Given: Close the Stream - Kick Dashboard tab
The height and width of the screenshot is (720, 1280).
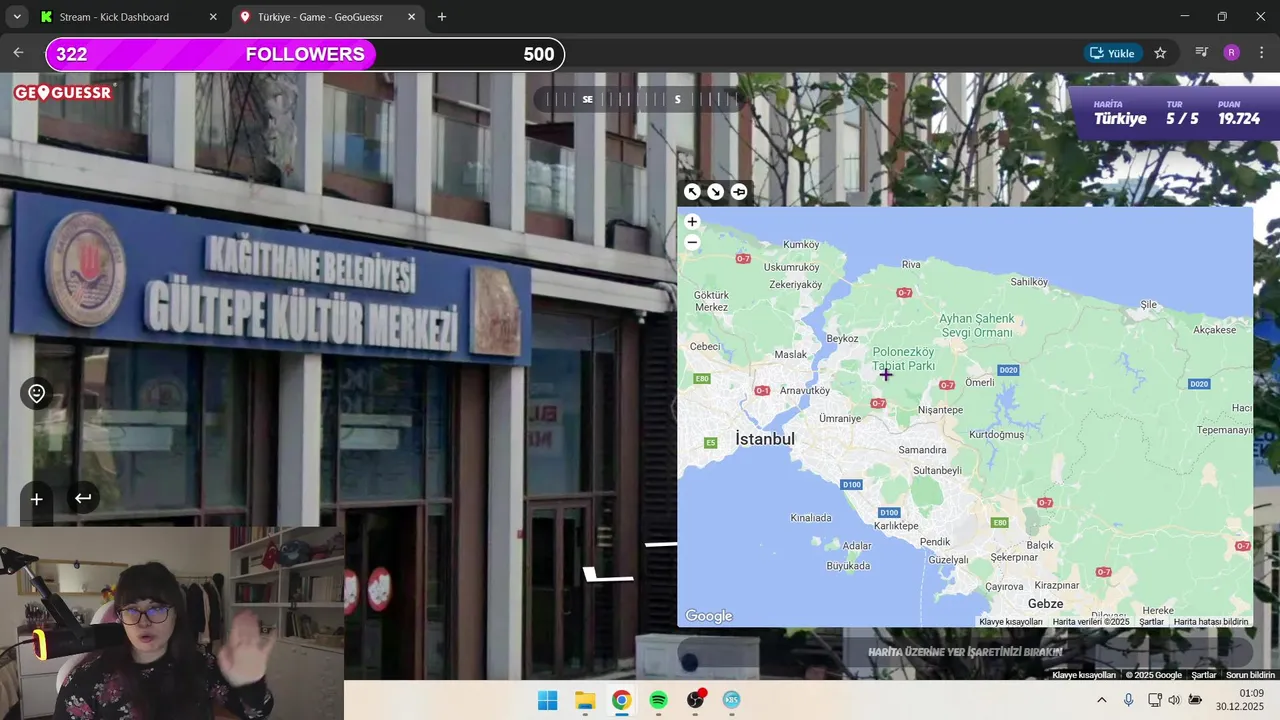Looking at the screenshot, I should pos(213,17).
